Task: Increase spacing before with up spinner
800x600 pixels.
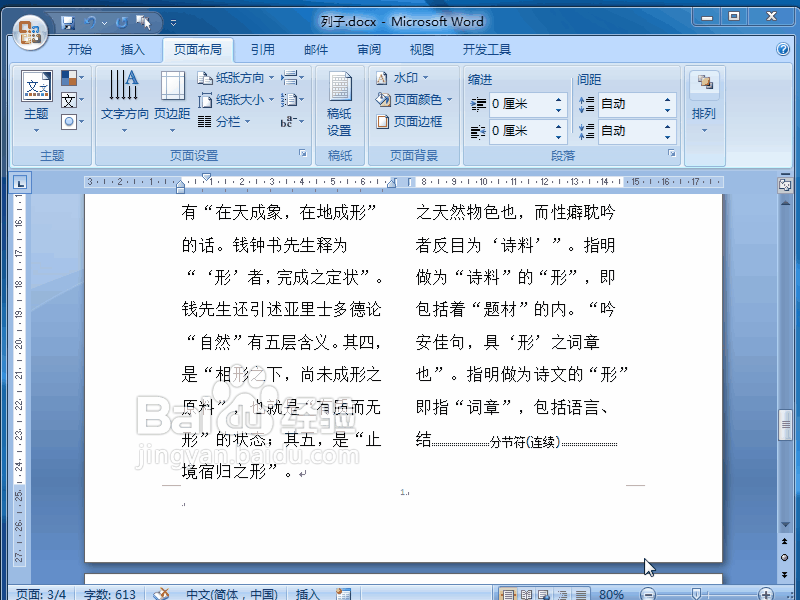Action: click(668, 99)
